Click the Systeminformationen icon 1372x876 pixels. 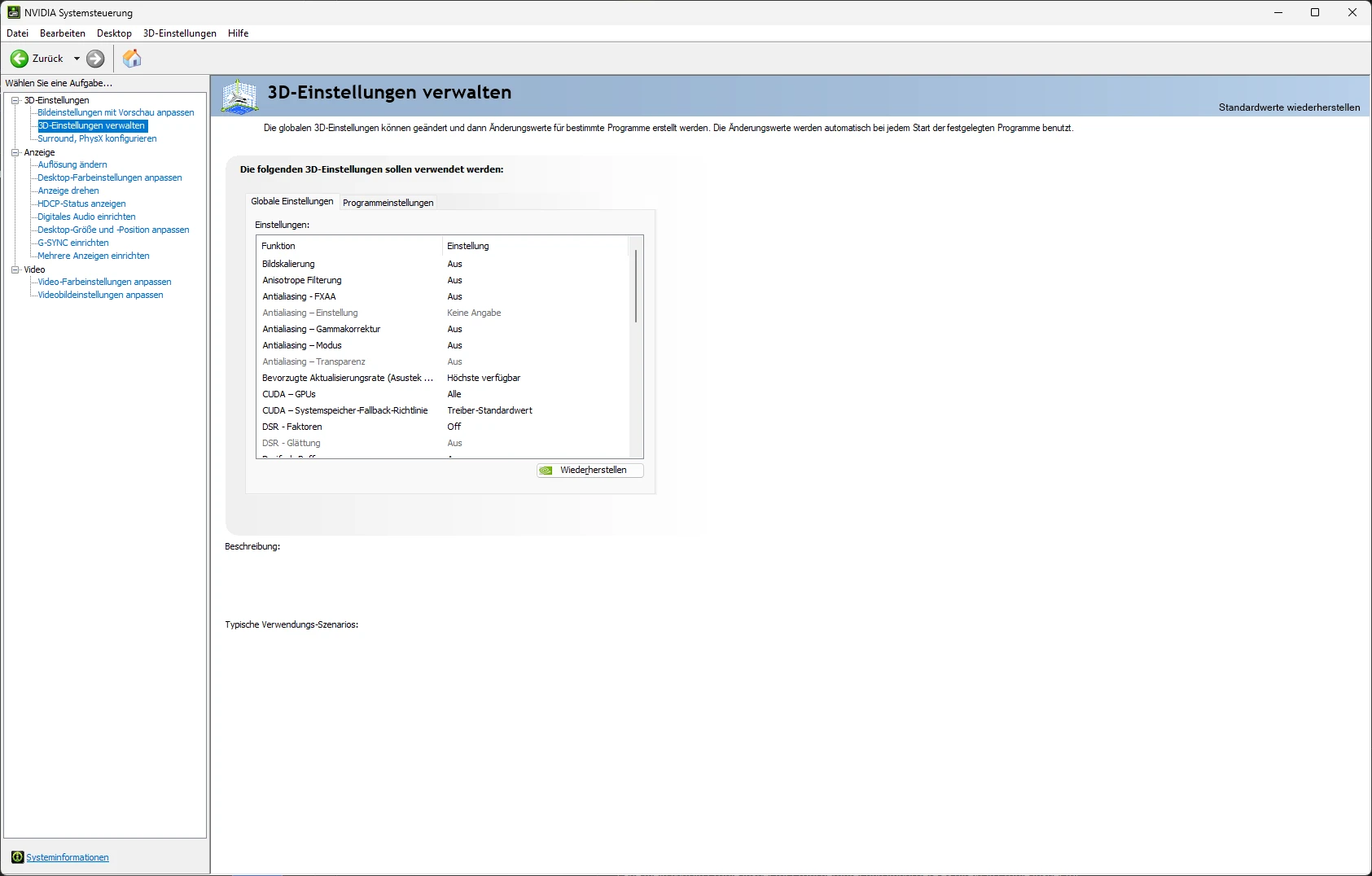[17, 857]
